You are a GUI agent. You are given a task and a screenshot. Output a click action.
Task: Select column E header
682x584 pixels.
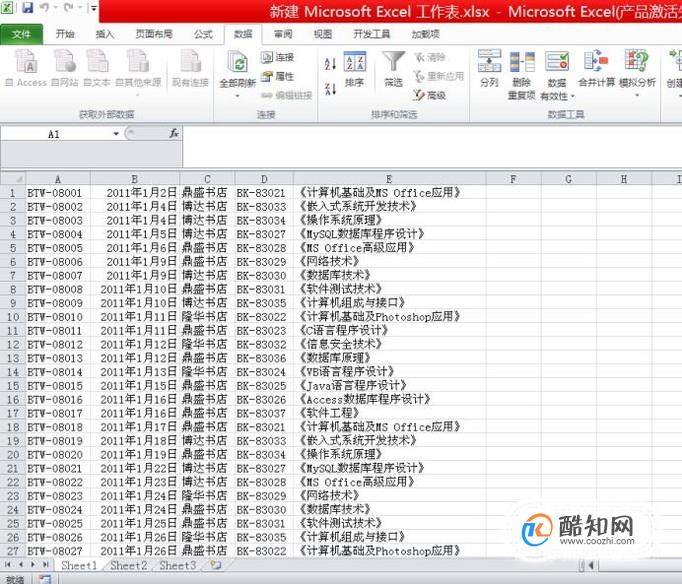point(389,179)
